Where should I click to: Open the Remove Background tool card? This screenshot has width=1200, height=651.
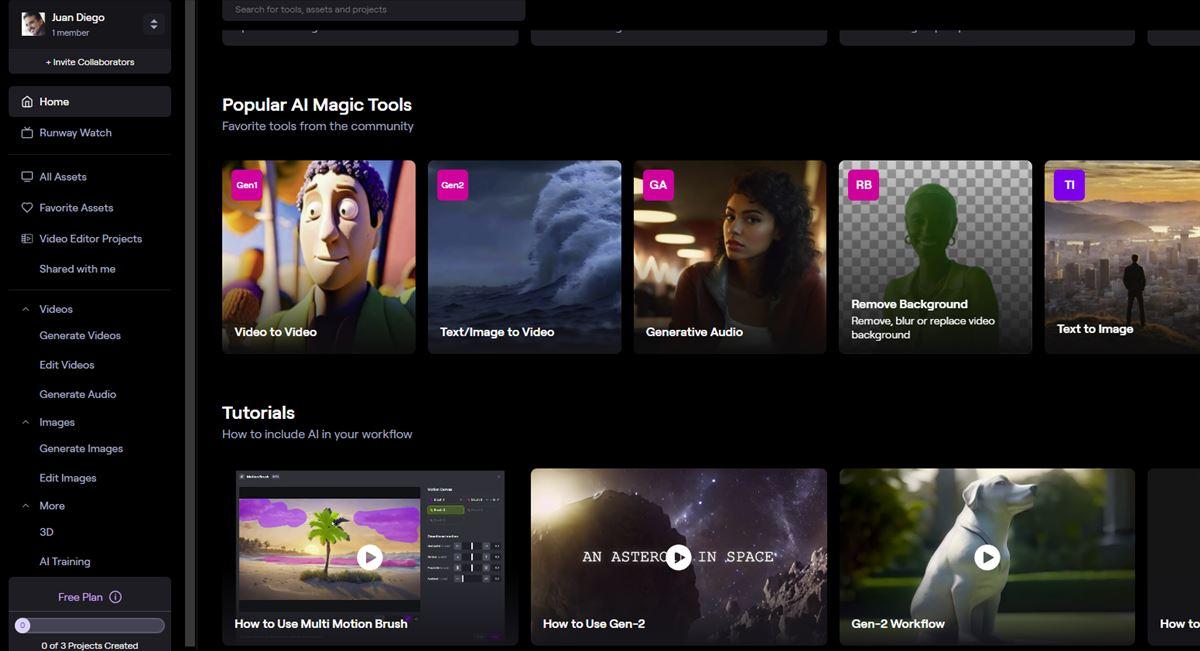[936, 257]
